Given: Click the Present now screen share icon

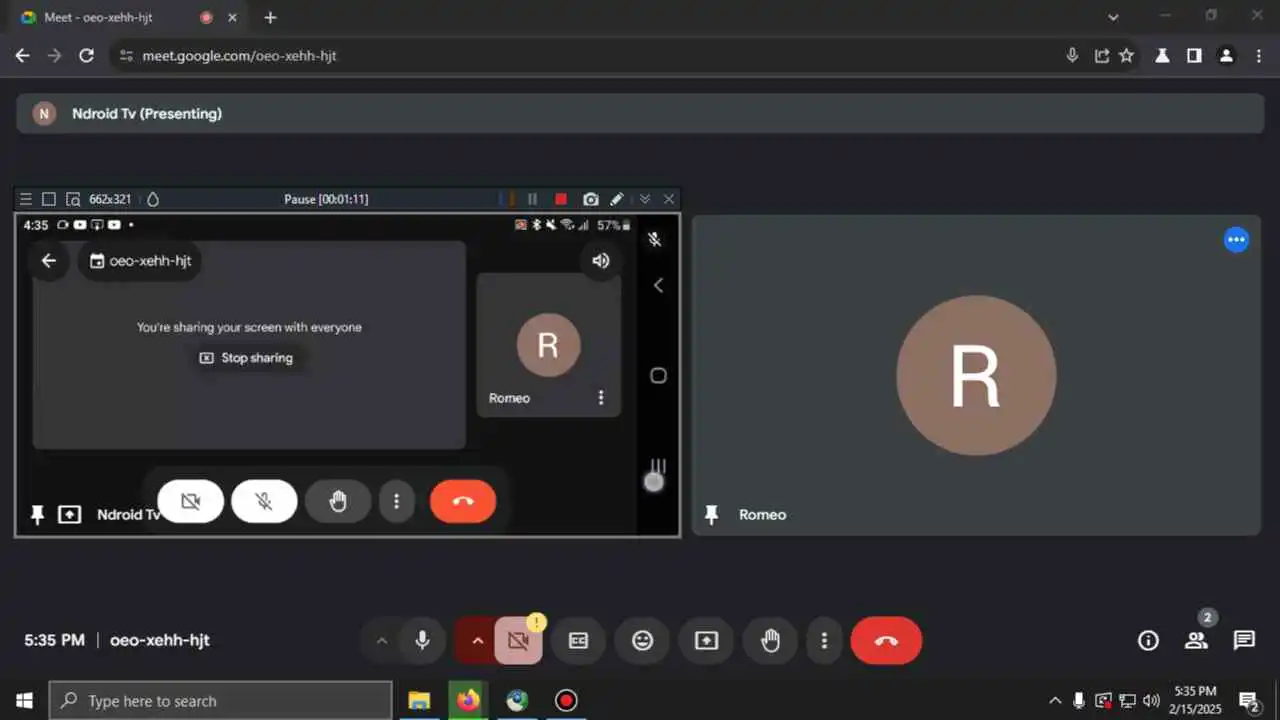Looking at the screenshot, I should pos(706,641).
